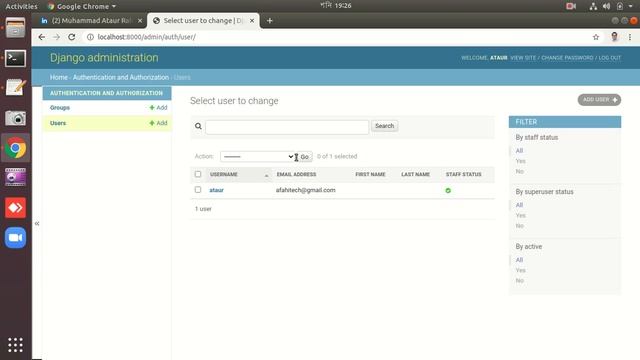Click the search magnifier icon

click(x=198, y=126)
